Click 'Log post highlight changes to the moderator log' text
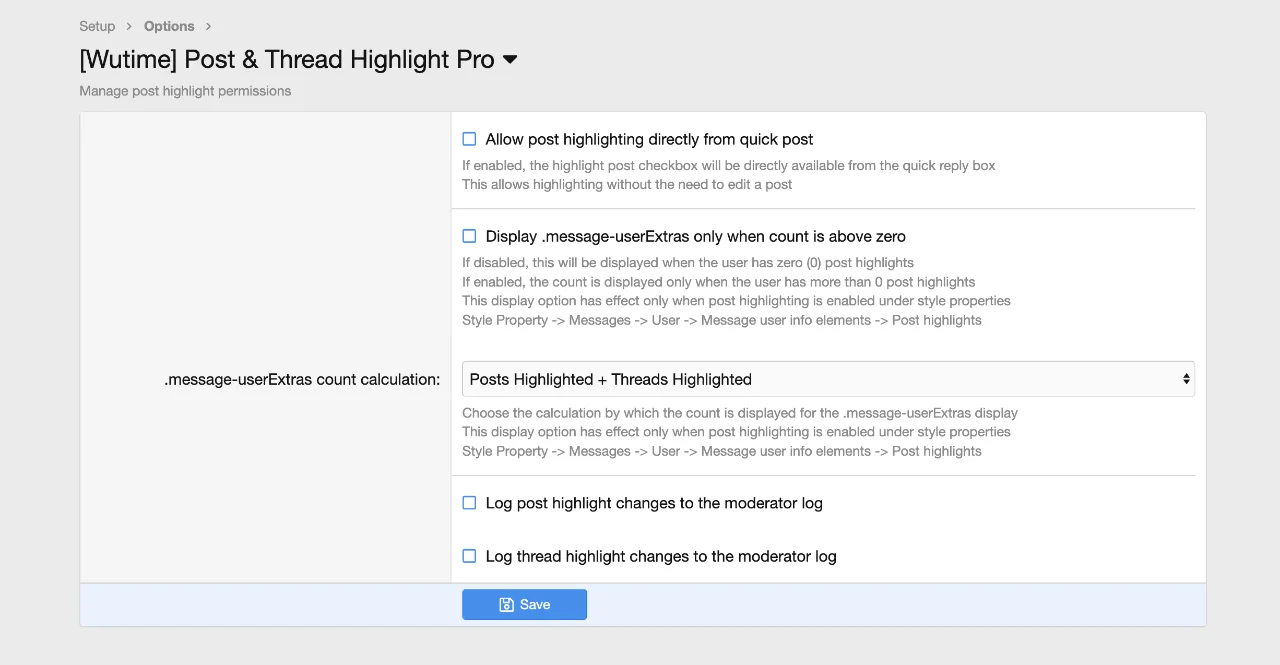 pyautogui.click(x=653, y=503)
